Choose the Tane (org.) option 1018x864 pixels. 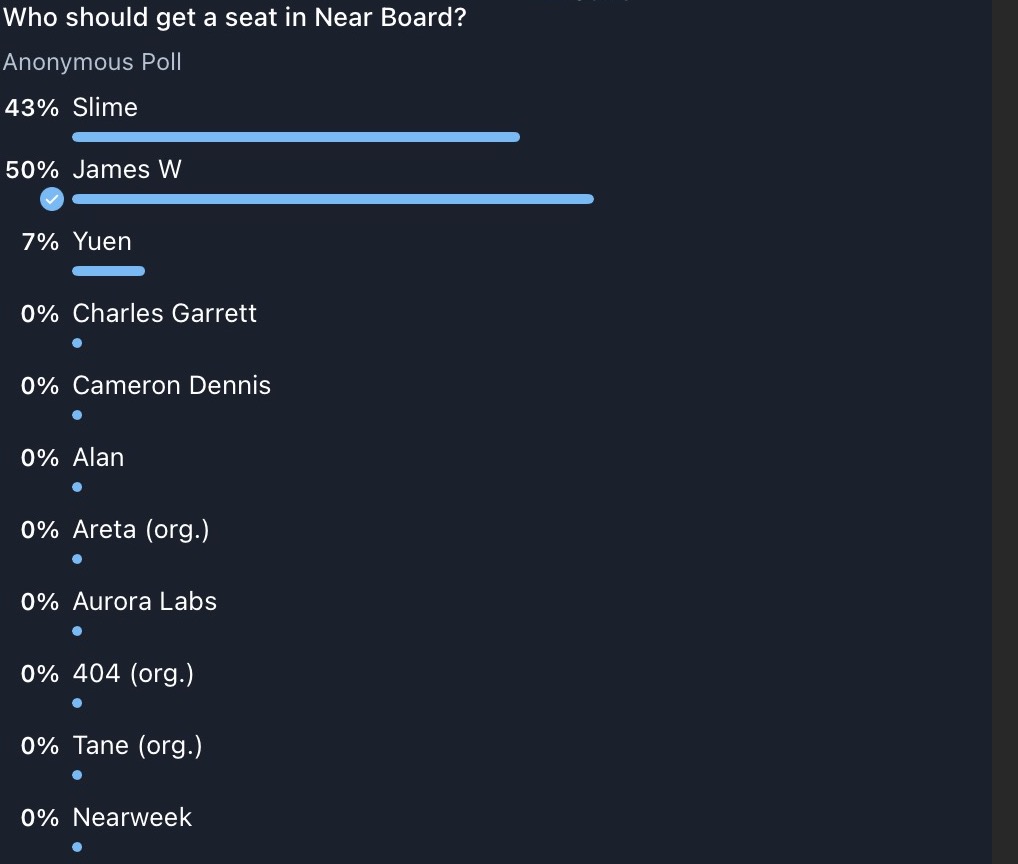click(137, 746)
